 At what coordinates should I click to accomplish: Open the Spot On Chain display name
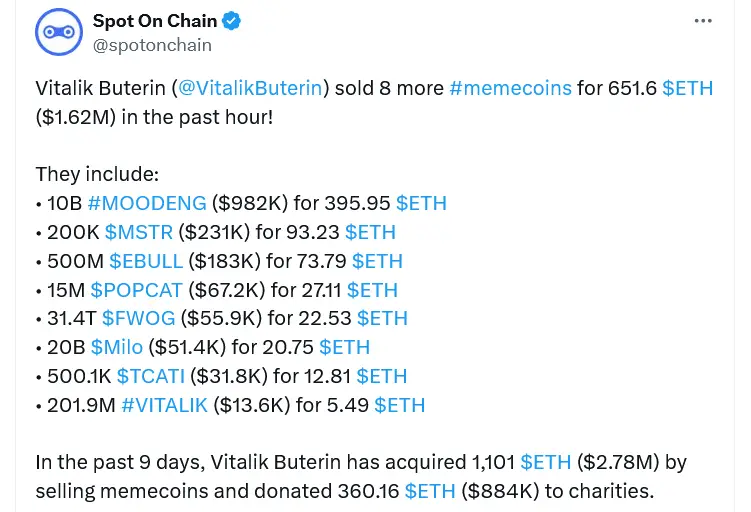pos(154,20)
